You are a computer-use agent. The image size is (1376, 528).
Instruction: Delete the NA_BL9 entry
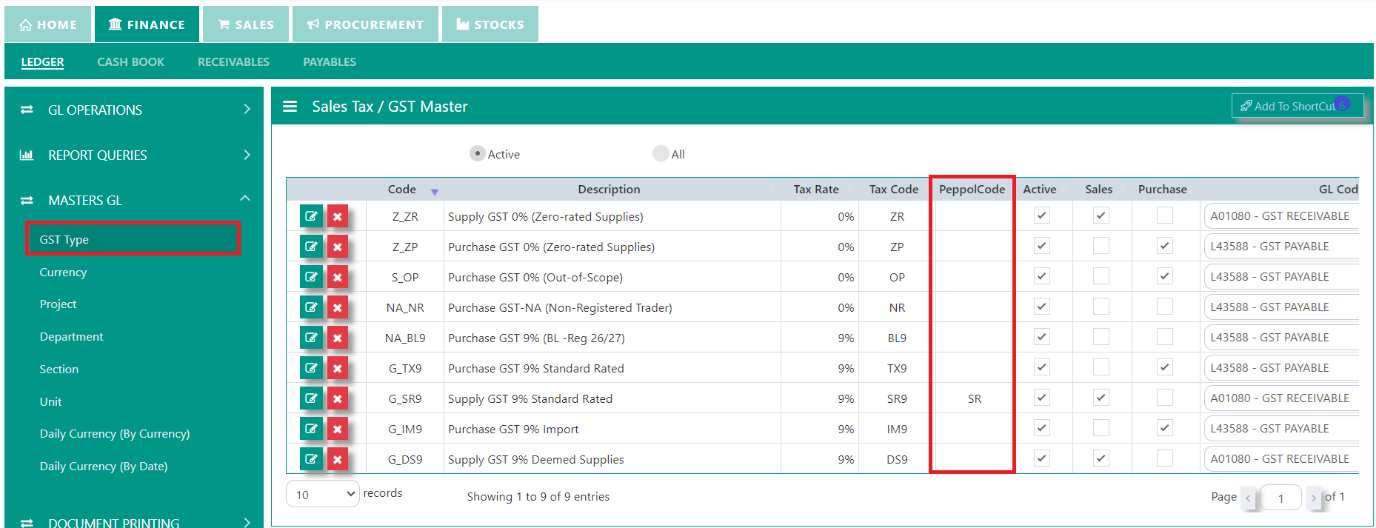pos(338,338)
